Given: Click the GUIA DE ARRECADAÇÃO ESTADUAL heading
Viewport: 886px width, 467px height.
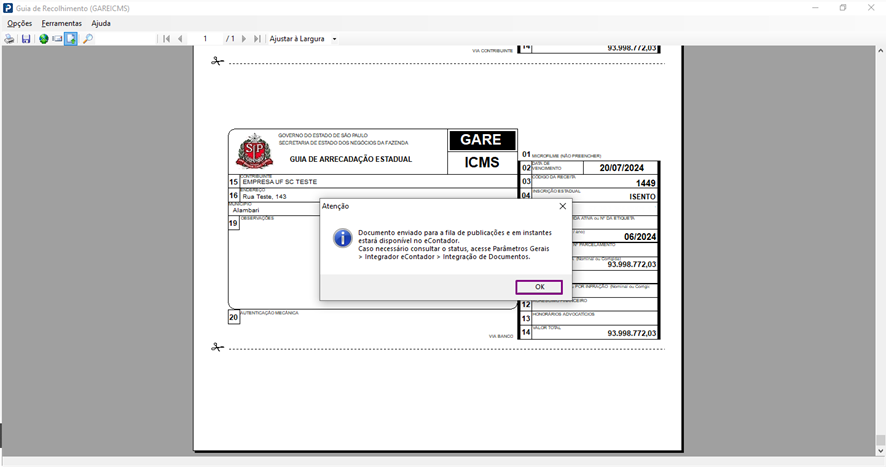Looking at the screenshot, I should (351, 159).
